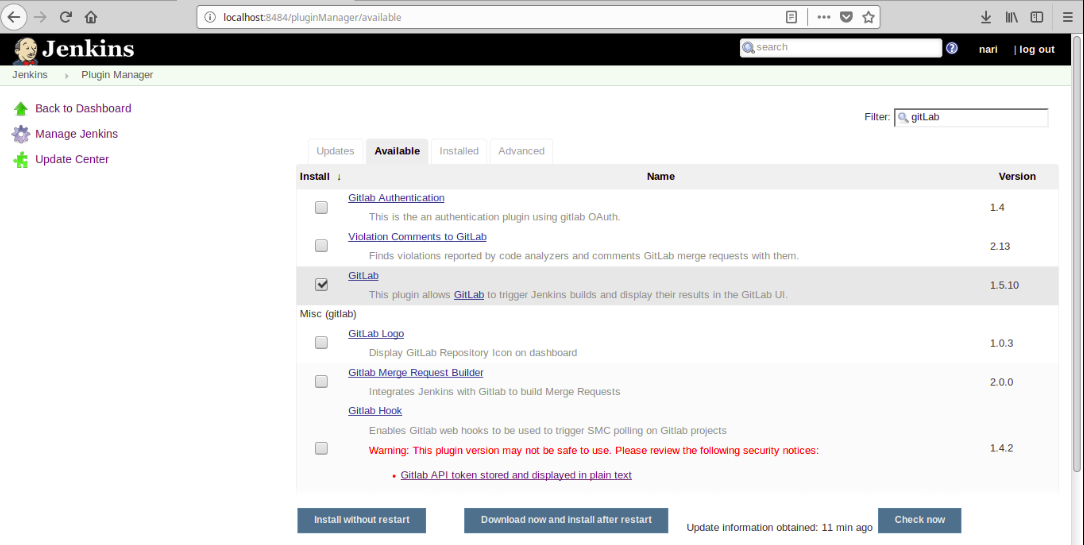Sort by Name column header
1084x545 pixels.
[x=660, y=177]
